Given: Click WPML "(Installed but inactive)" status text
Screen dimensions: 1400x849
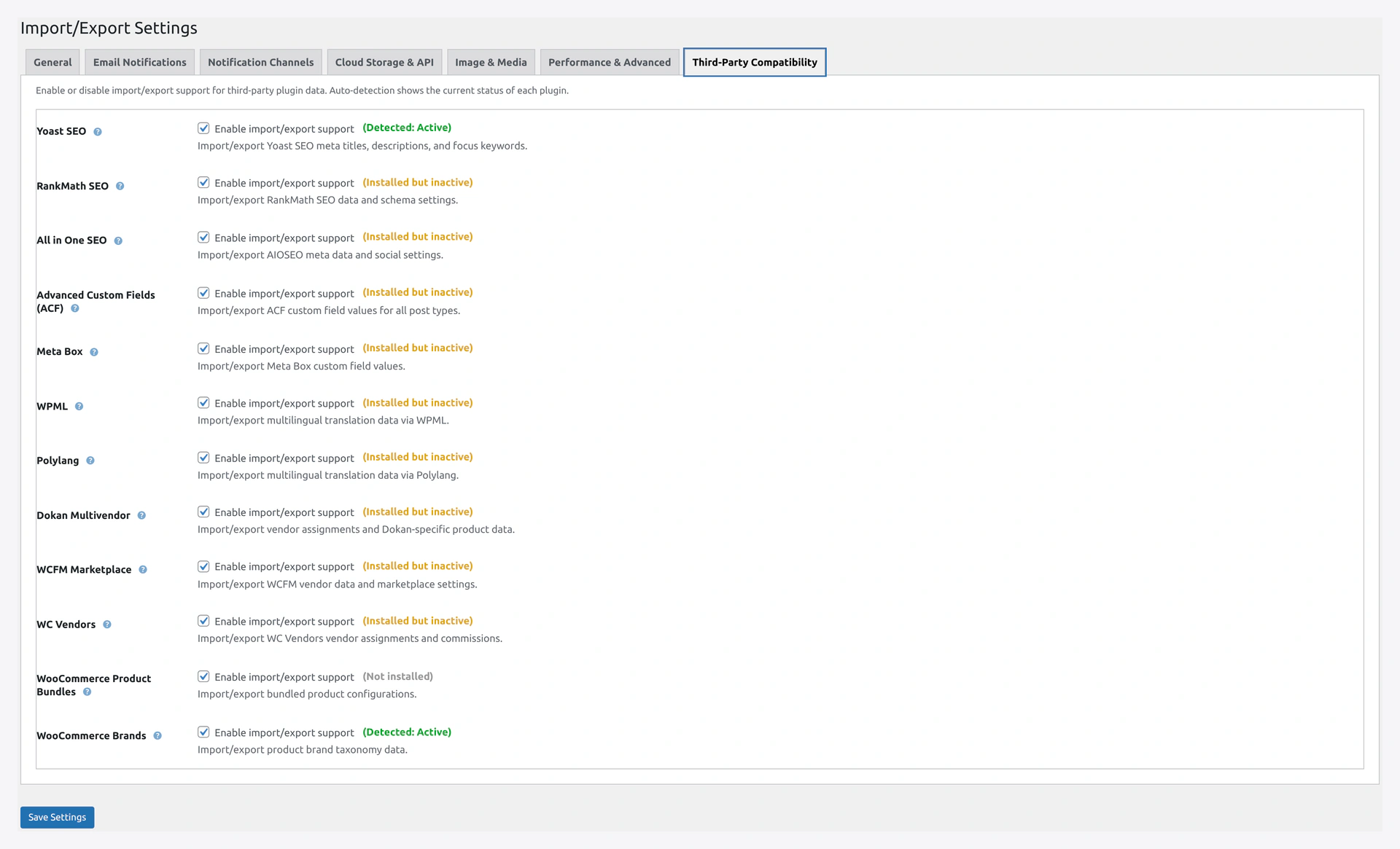Looking at the screenshot, I should (x=418, y=402).
